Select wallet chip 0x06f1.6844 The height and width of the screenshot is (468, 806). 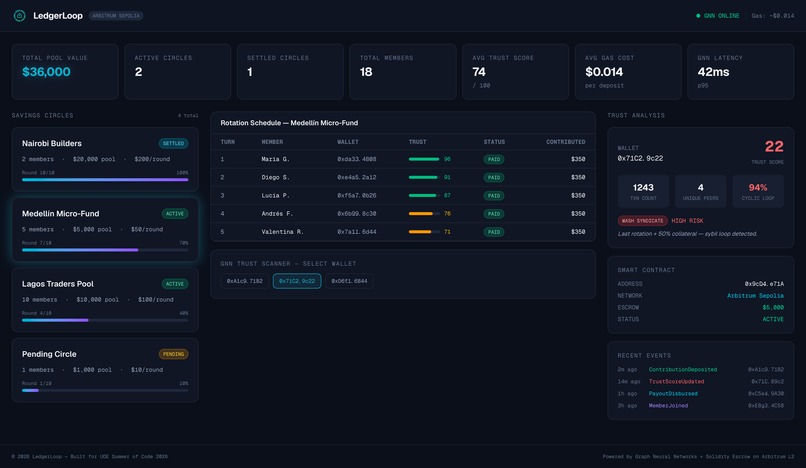(x=349, y=281)
